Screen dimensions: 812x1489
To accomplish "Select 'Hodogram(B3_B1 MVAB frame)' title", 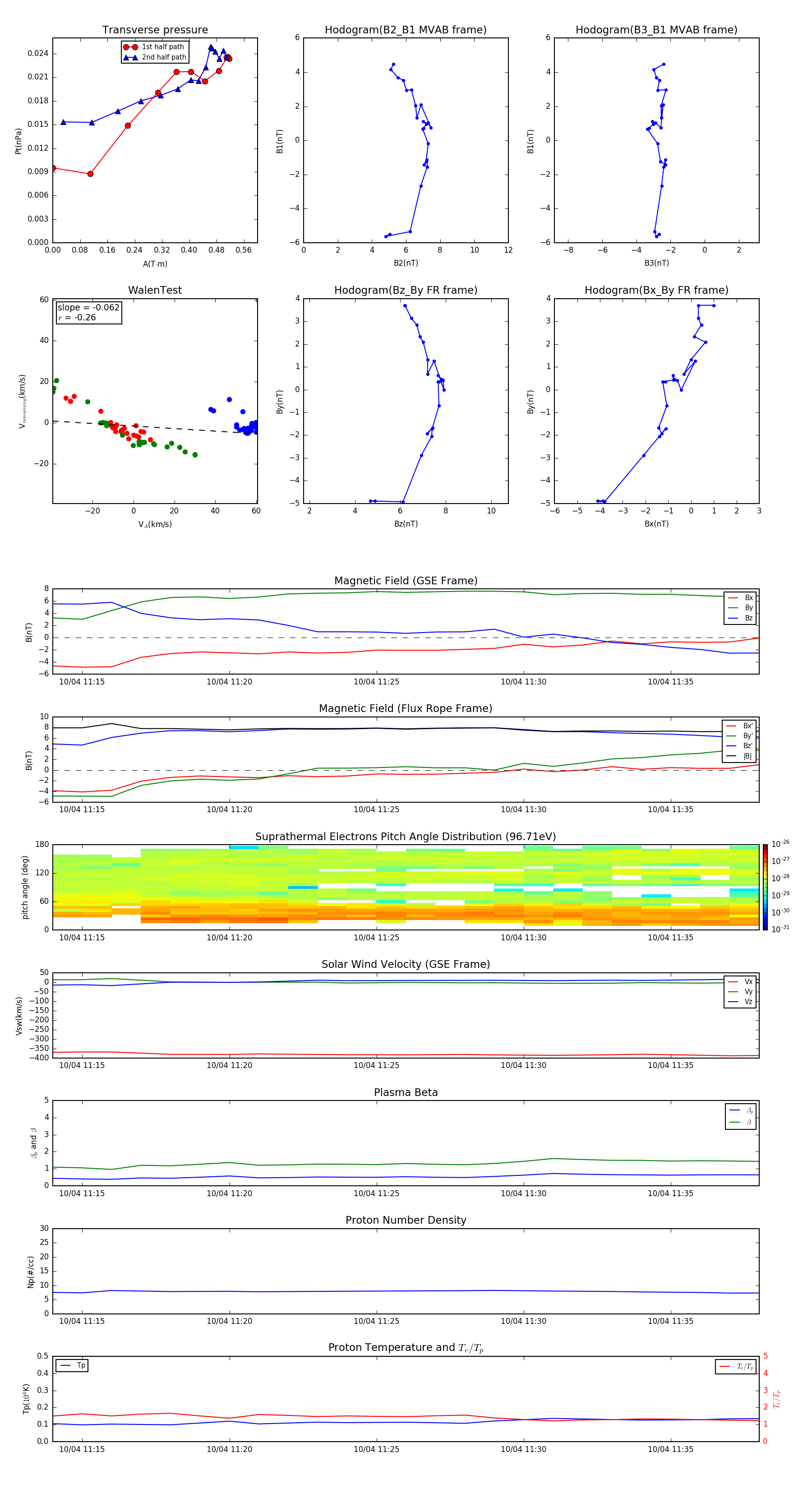I will (x=656, y=30).
